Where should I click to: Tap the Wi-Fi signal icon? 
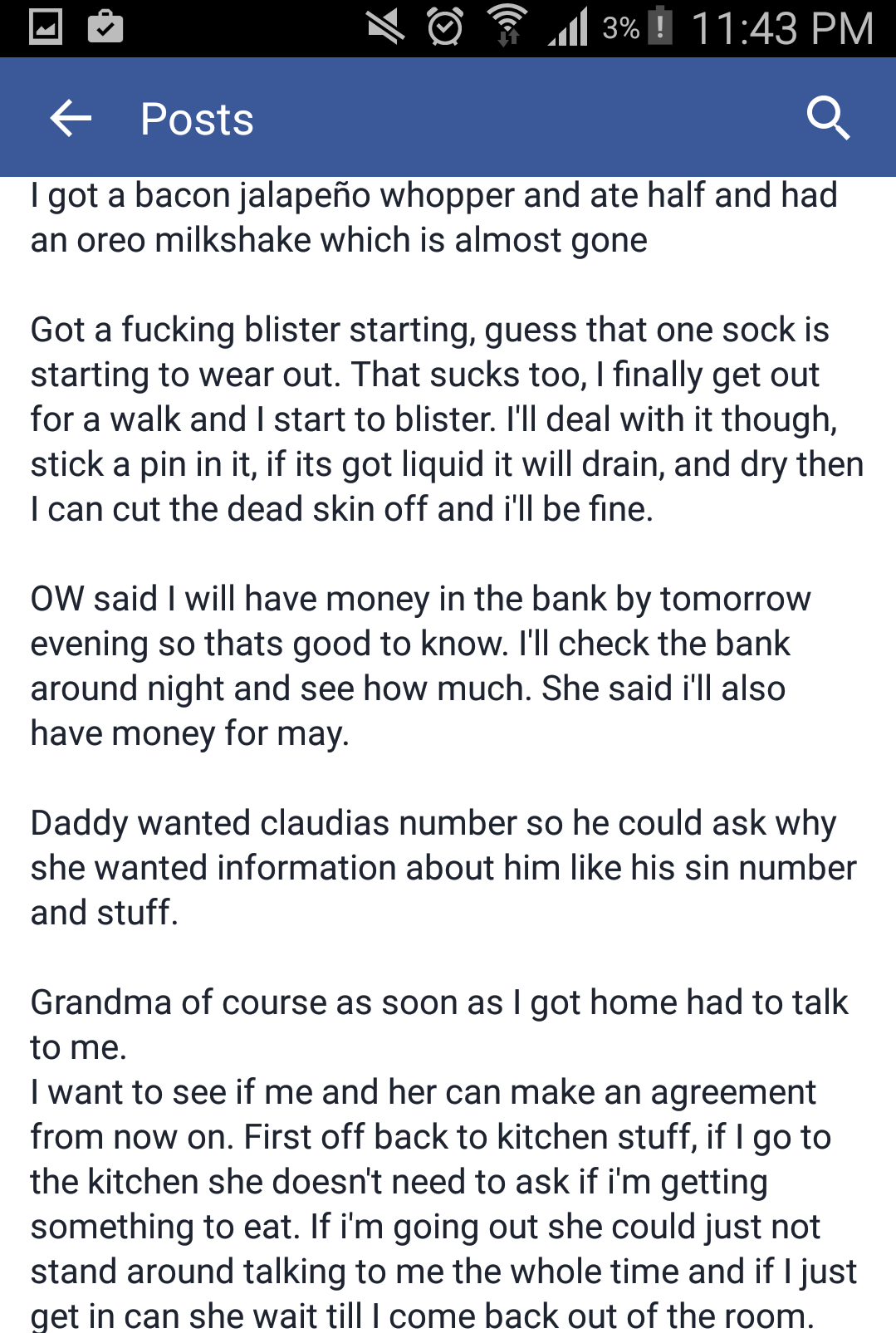tap(507, 25)
